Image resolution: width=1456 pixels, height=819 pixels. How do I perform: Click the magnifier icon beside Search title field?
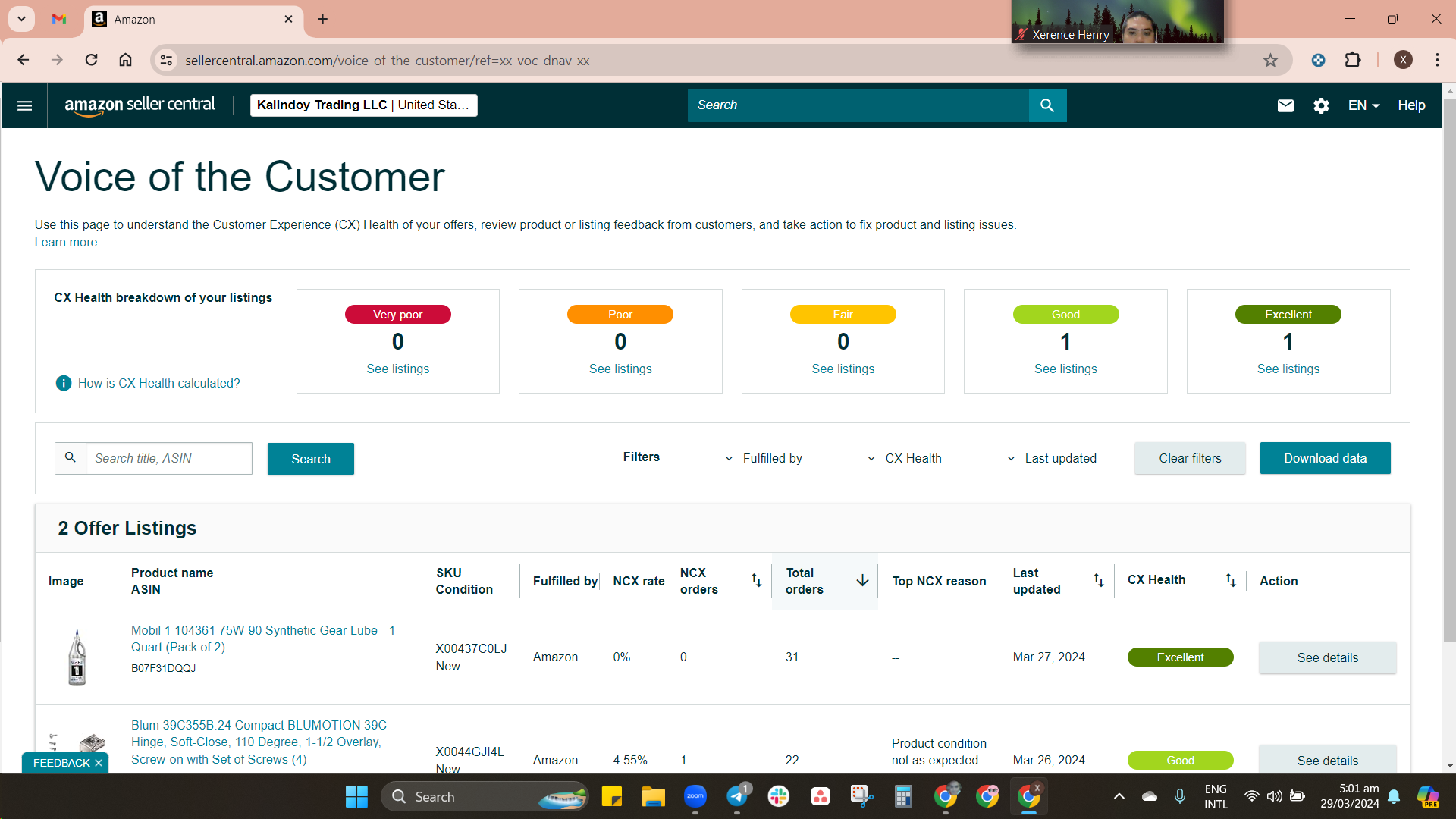[x=71, y=458]
